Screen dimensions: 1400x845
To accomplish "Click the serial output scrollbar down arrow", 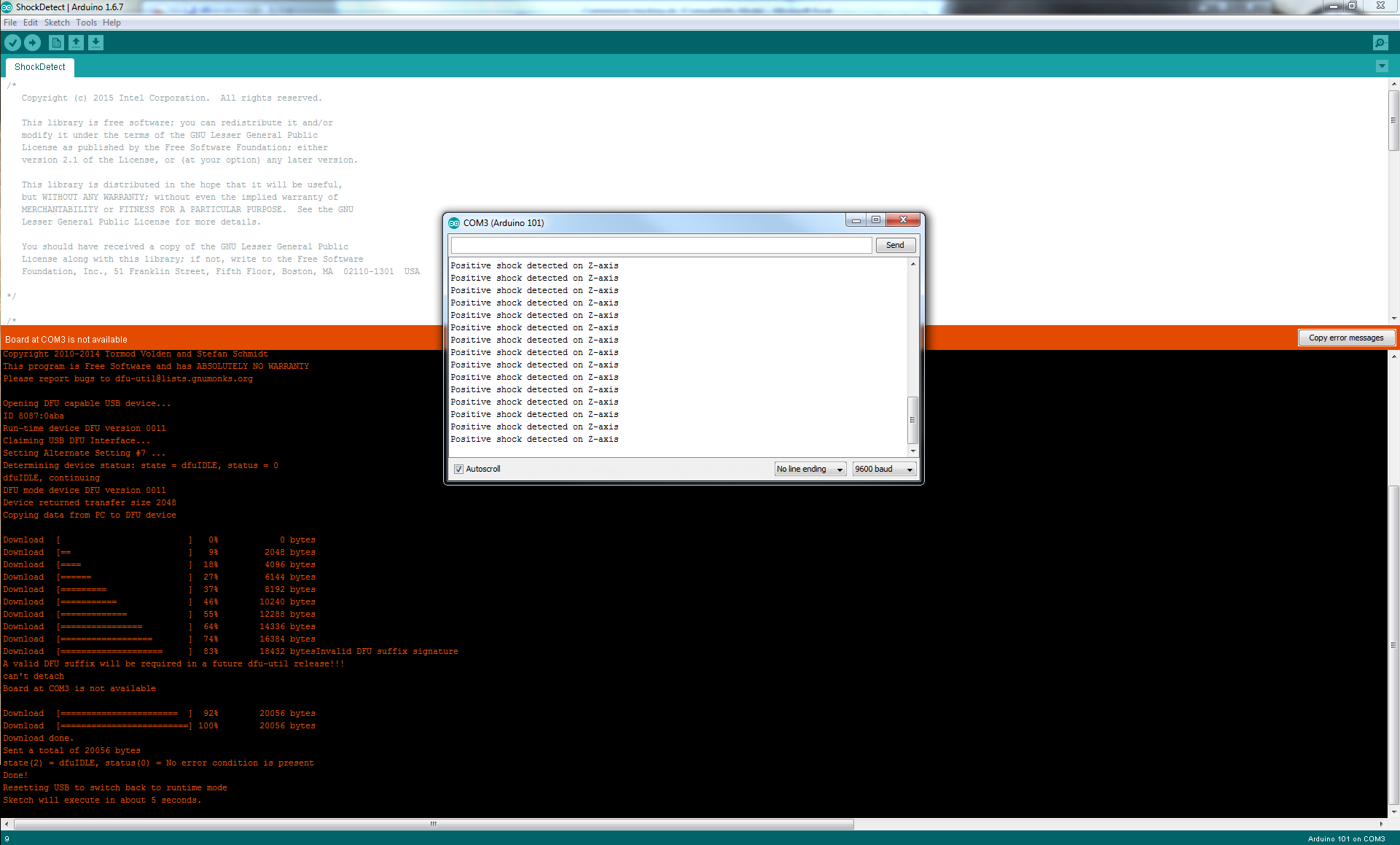I will point(912,451).
